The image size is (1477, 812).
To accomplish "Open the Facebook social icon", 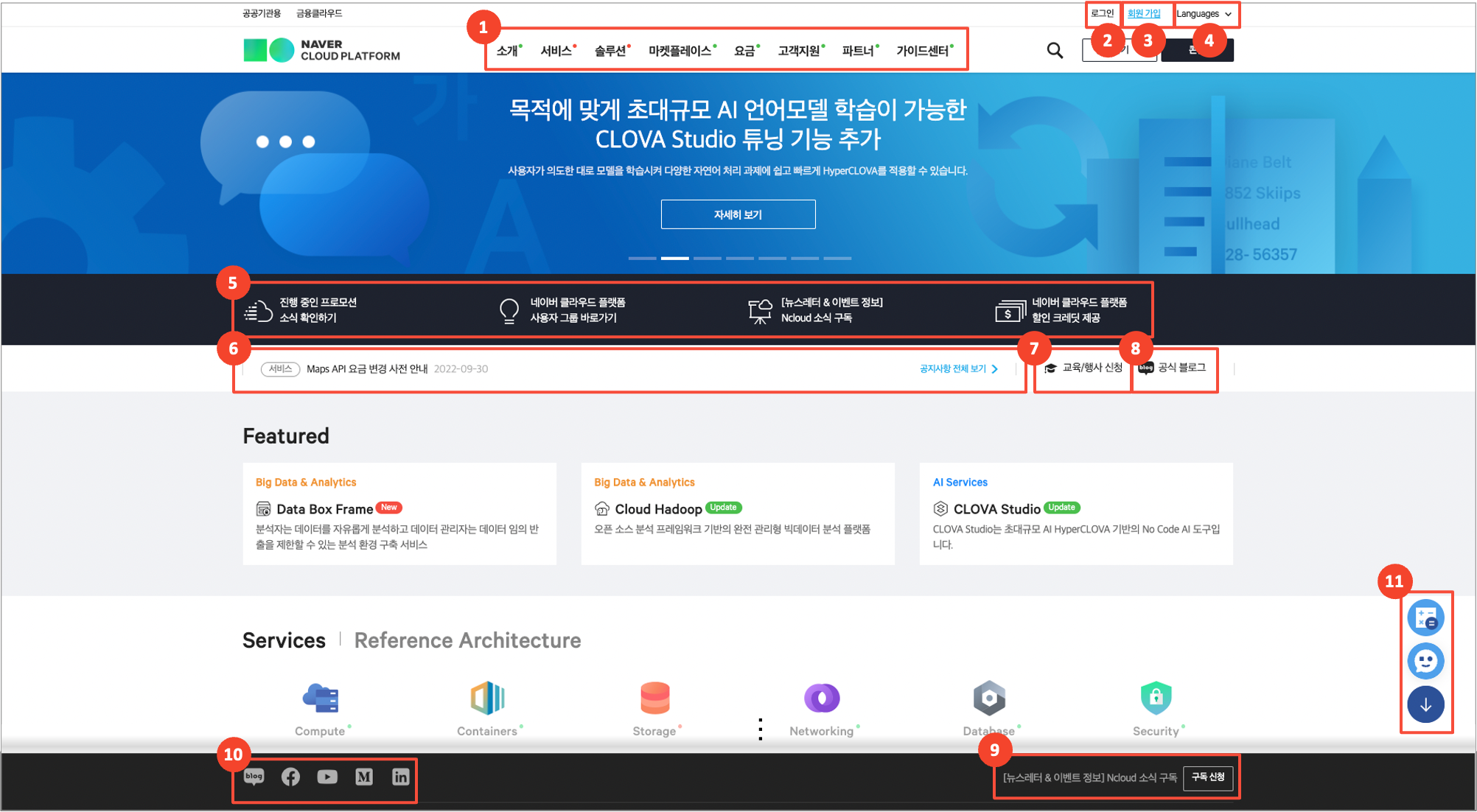I will [x=290, y=777].
